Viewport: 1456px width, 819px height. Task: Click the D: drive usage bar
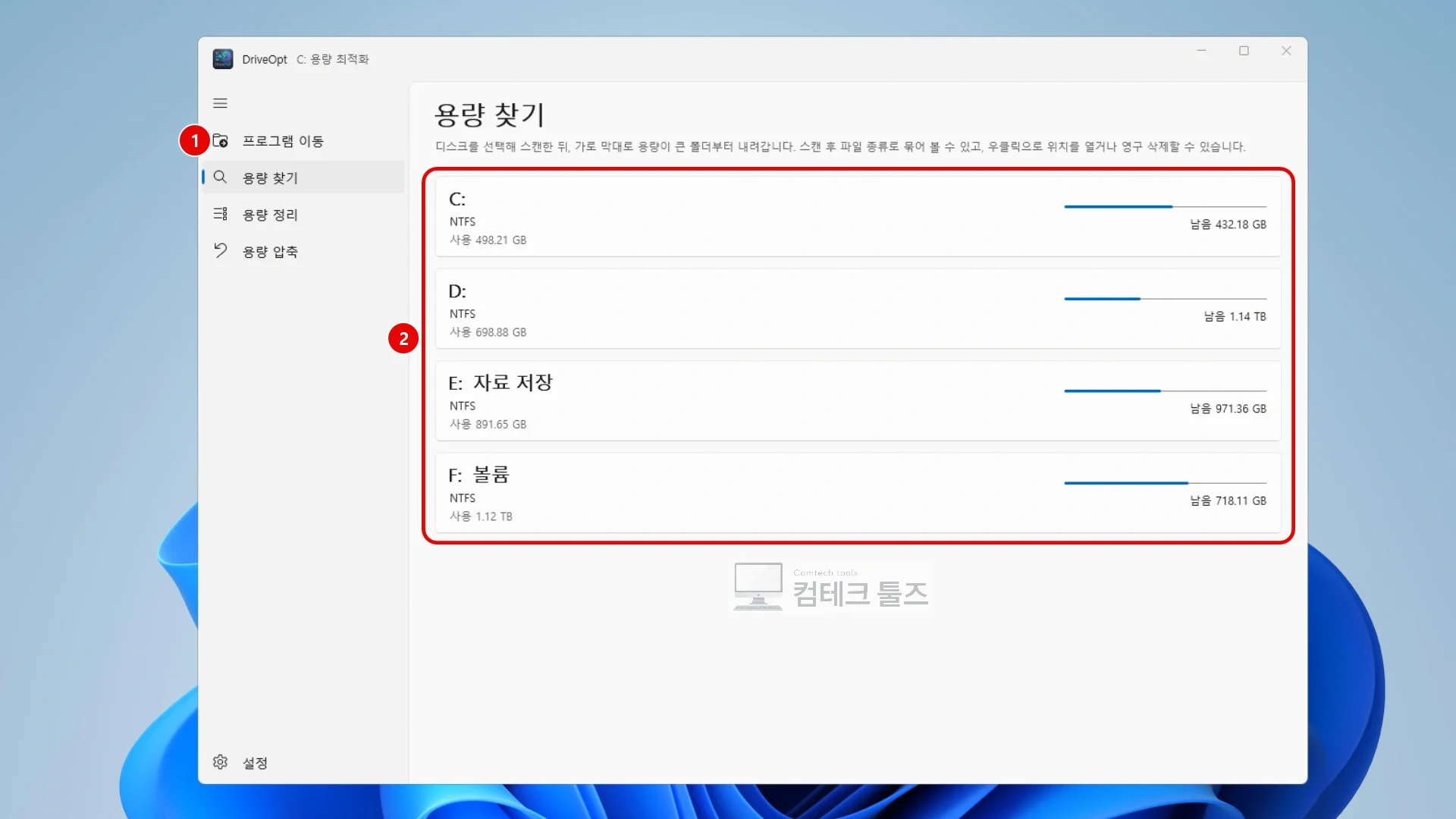1165,299
